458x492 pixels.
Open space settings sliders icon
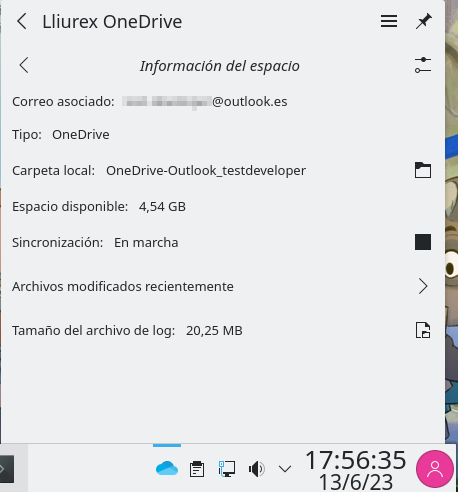[423, 65]
